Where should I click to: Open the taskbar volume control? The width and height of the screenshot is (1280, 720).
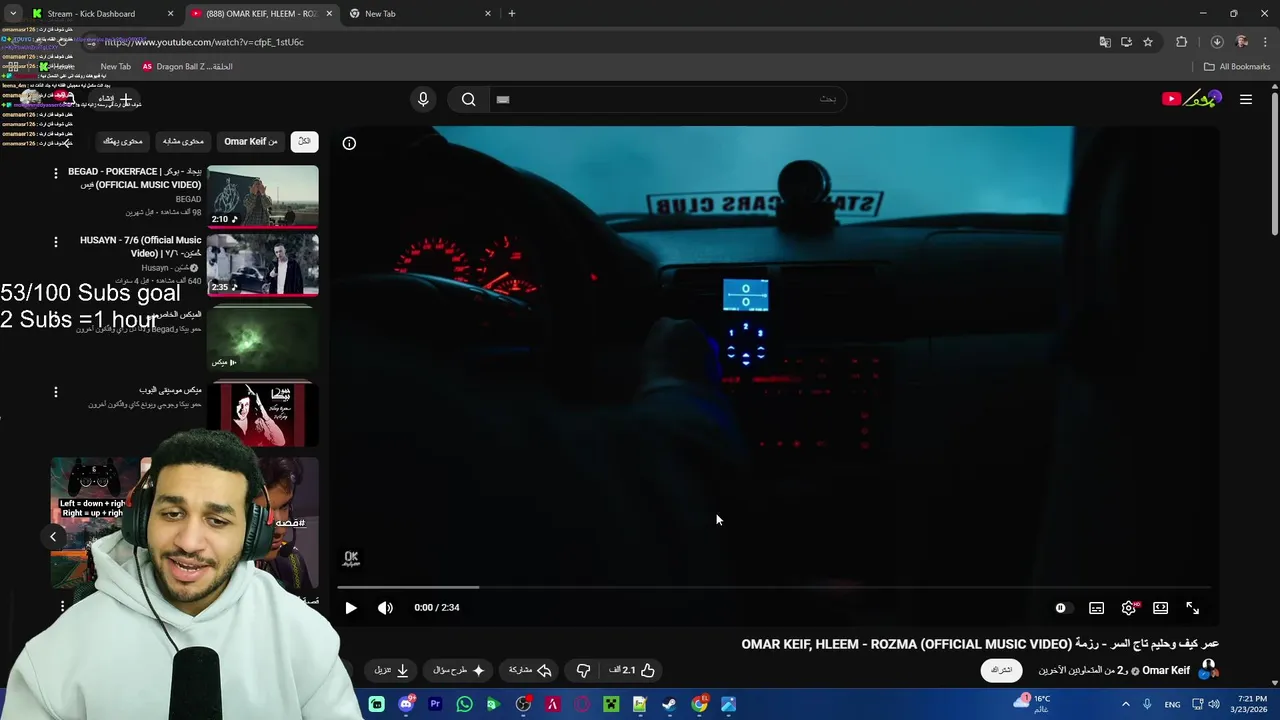point(1214,705)
